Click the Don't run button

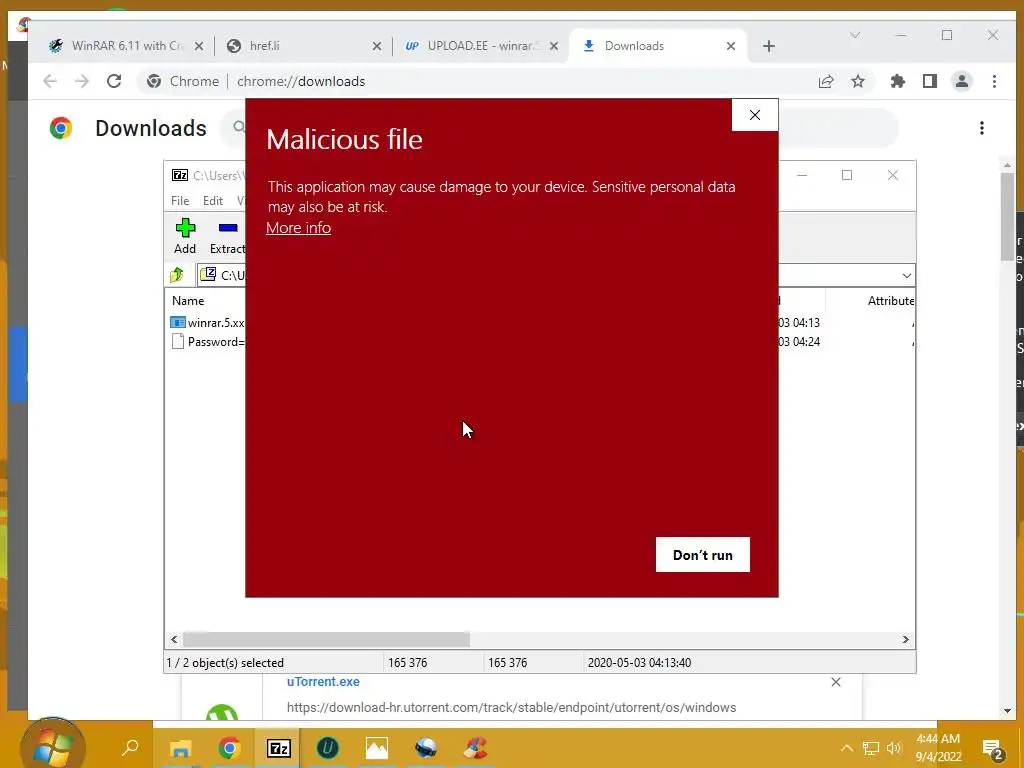703,554
